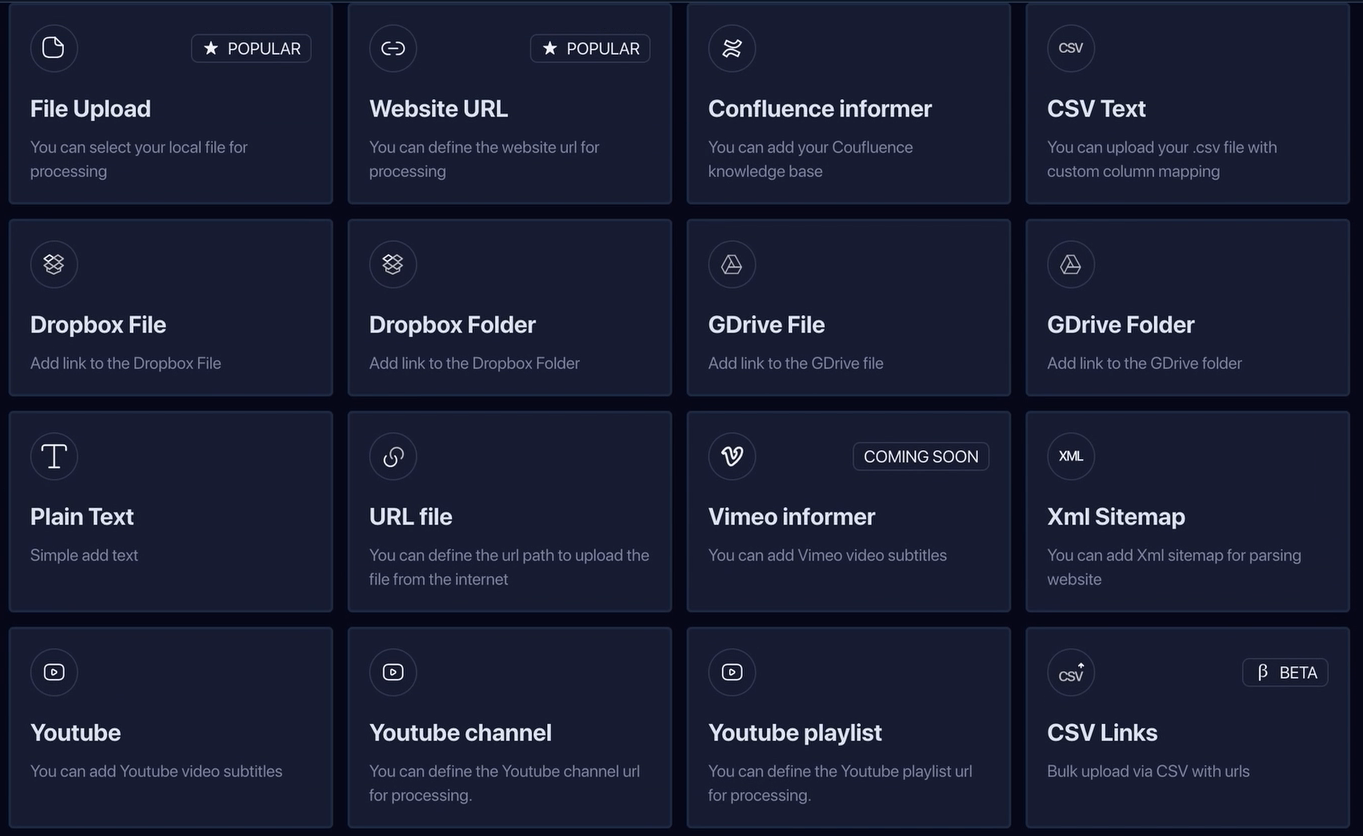The height and width of the screenshot is (836, 1363).
Task: Click the Xml Sitemap XML icon
Action: pyautogui.click(x=1071, y=456)
